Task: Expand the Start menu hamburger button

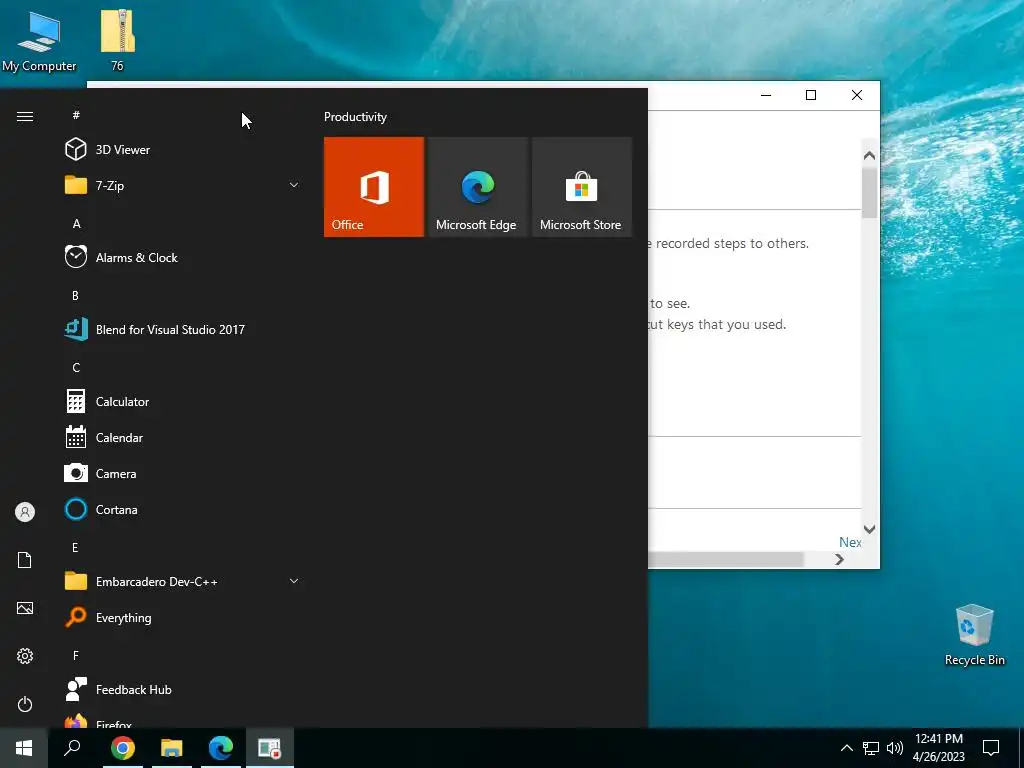Action: [25, 116]
